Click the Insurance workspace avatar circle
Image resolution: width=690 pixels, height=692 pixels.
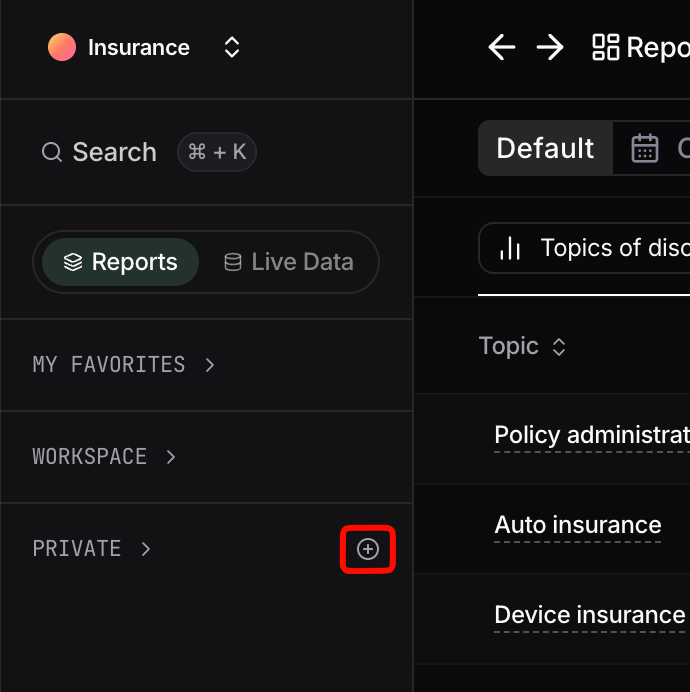pos(62,47)
